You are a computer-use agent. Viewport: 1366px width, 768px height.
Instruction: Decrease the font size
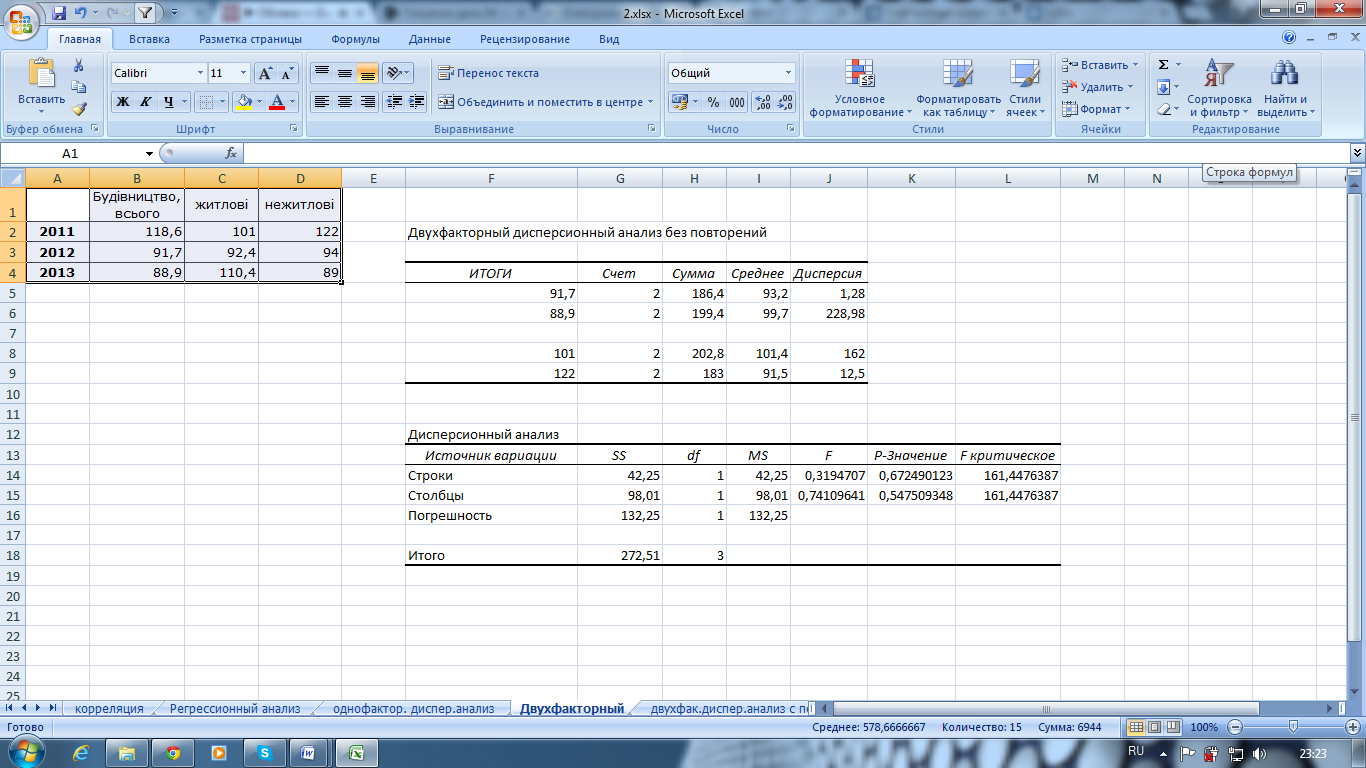point(287,73)
